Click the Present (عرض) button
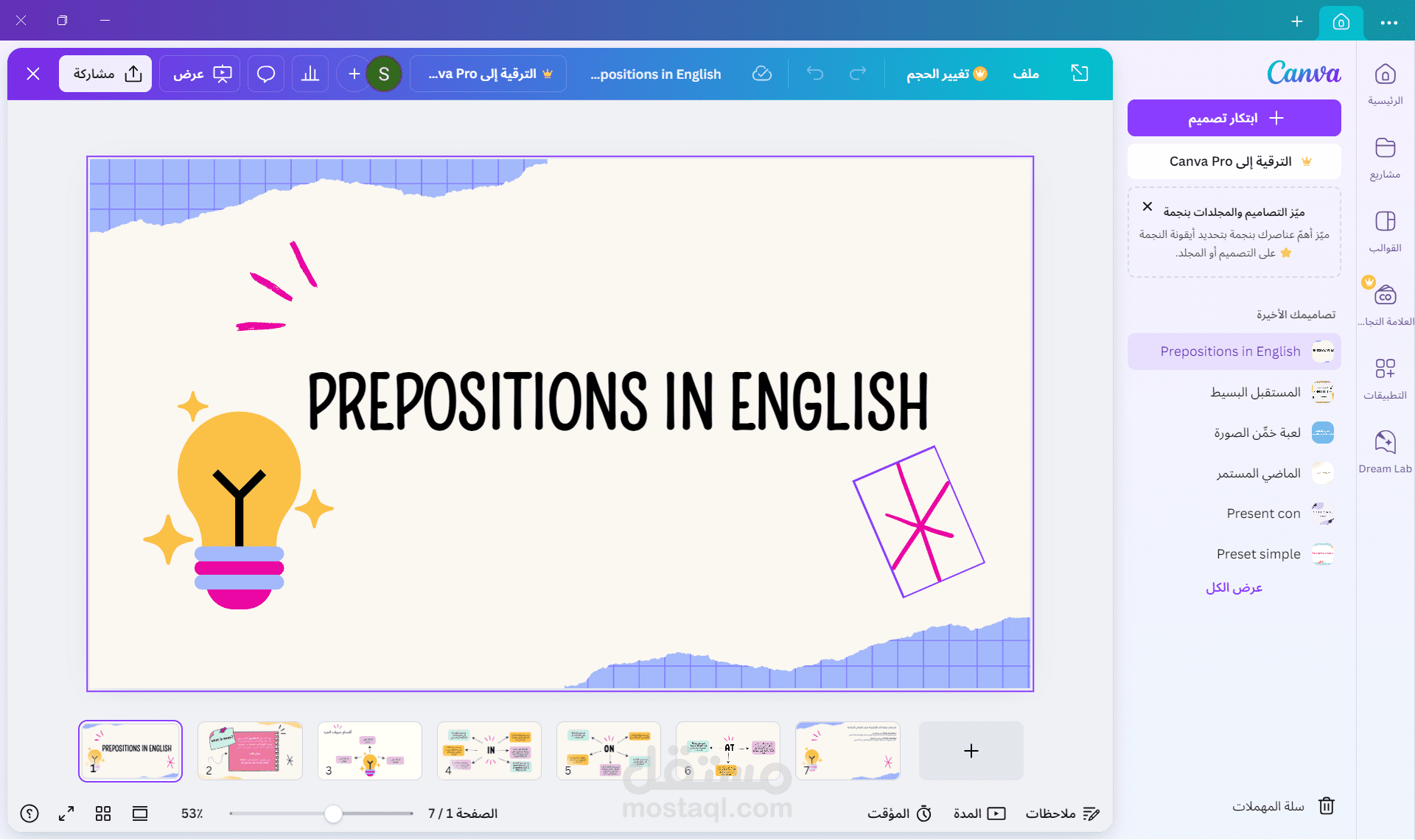 [x=201, y=74]
